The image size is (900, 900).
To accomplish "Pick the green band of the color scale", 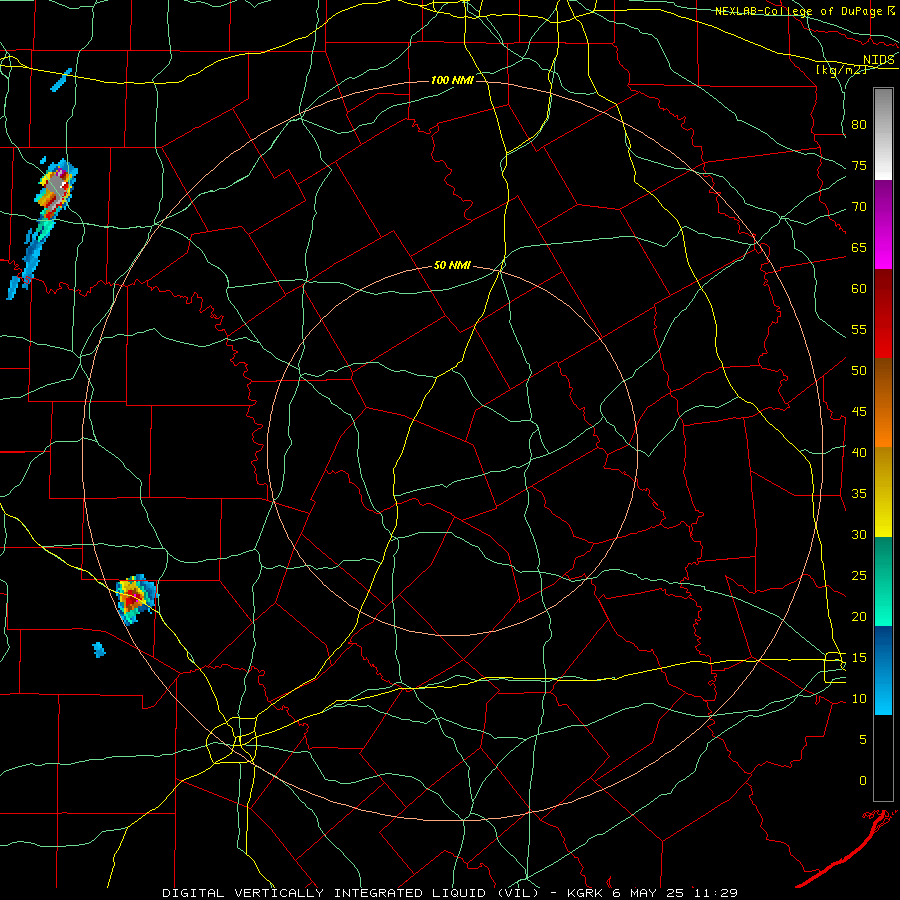I will pos(883,581).
